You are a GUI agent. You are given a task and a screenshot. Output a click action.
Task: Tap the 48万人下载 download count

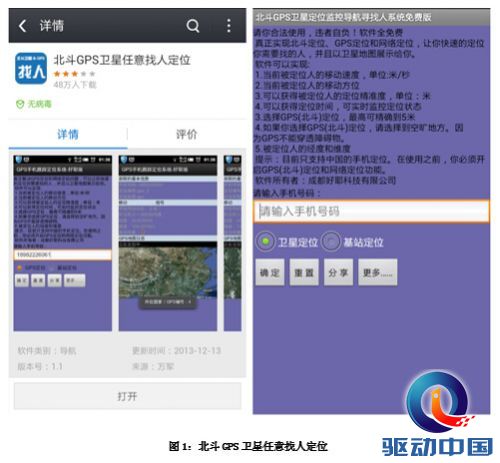(x=75, y=85)
